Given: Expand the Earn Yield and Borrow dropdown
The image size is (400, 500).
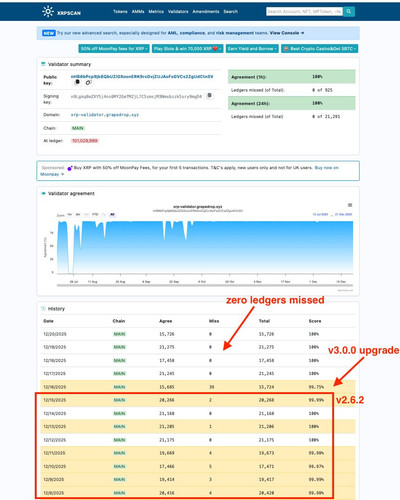Looking at the screenshot, I should coord(252,49).
